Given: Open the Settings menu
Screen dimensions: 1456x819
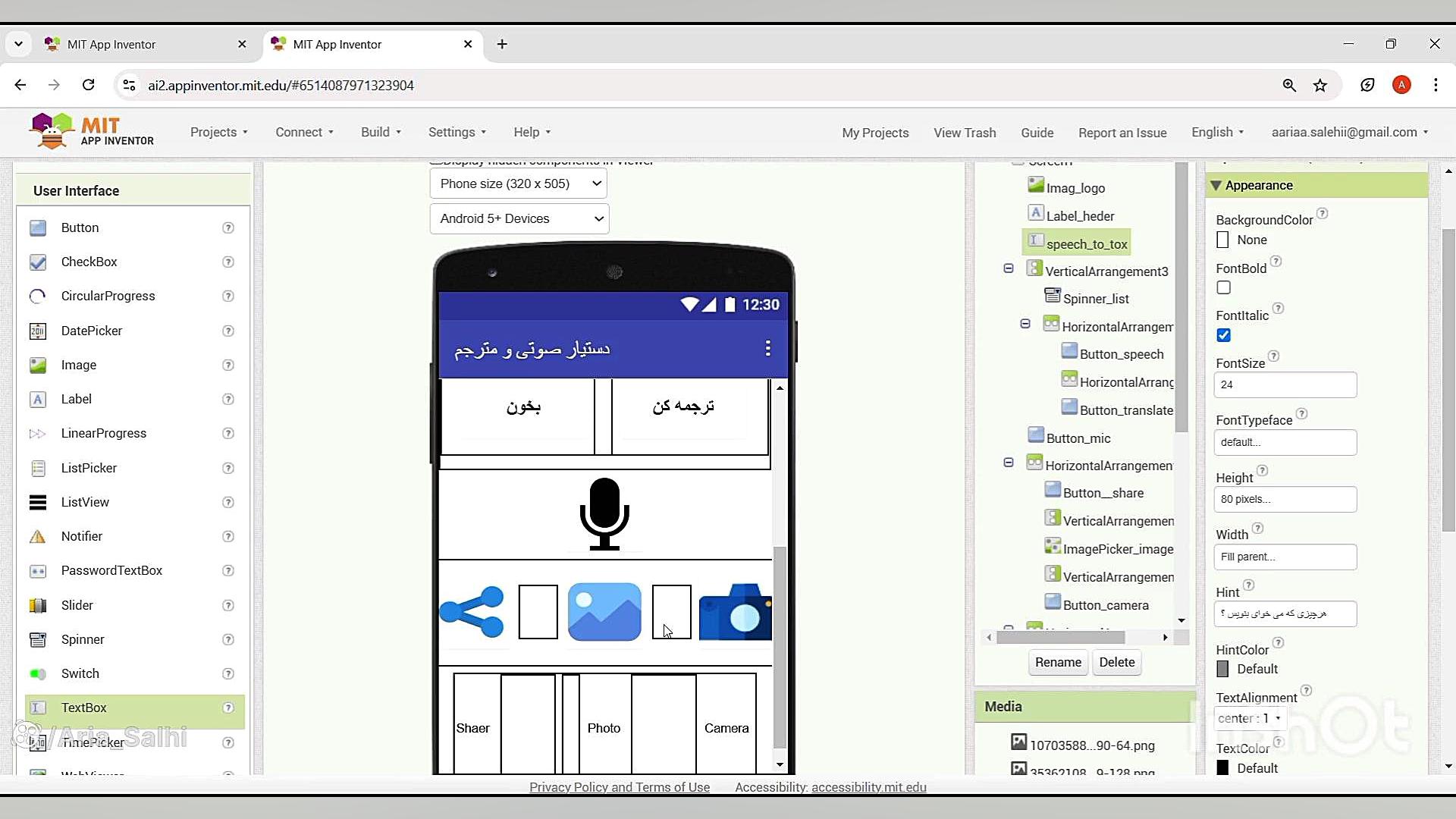Looking at the screenshot, I should coord(457,132).
